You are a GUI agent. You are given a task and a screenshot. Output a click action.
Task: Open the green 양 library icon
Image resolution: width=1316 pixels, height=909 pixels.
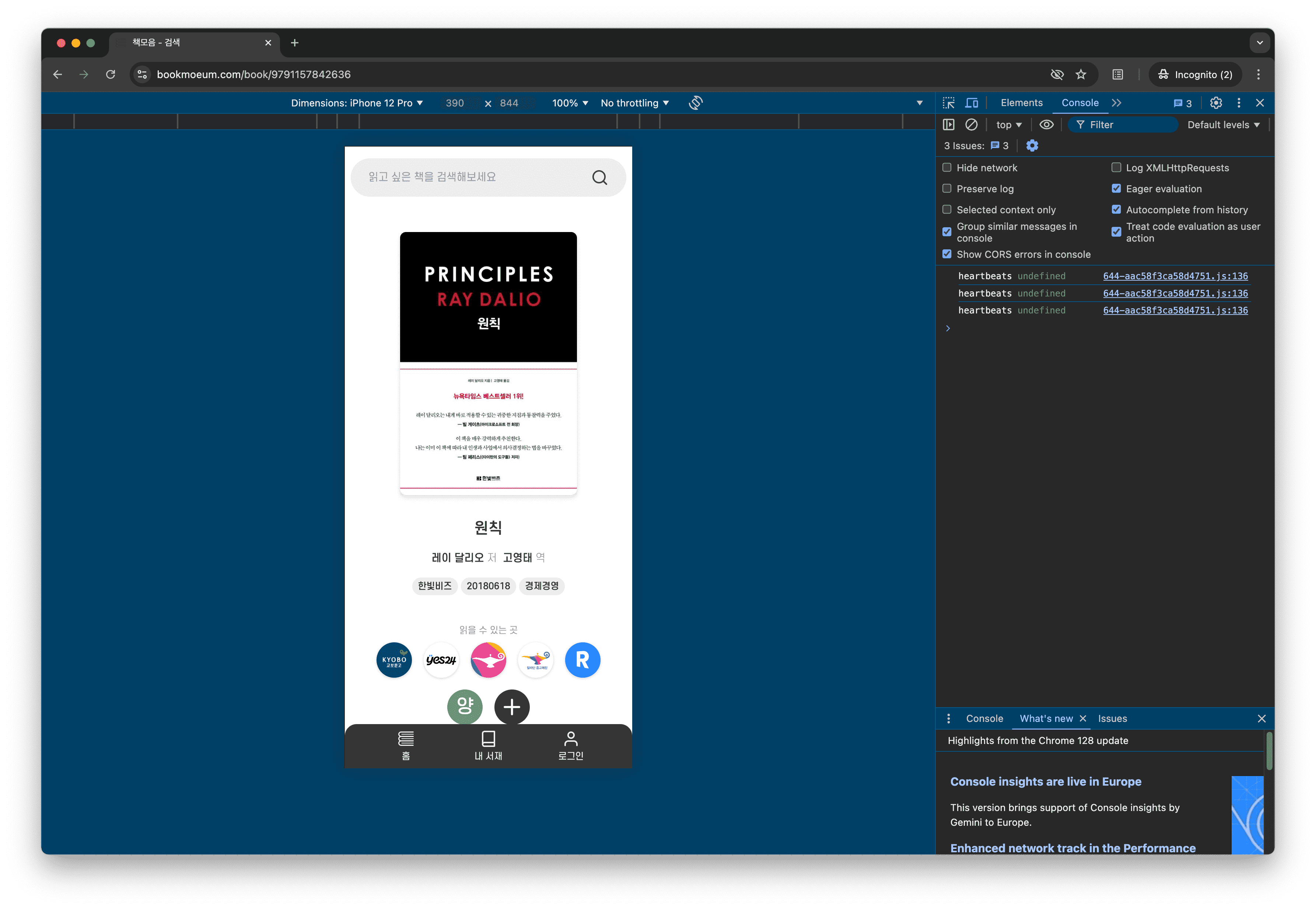coord(465,707)
